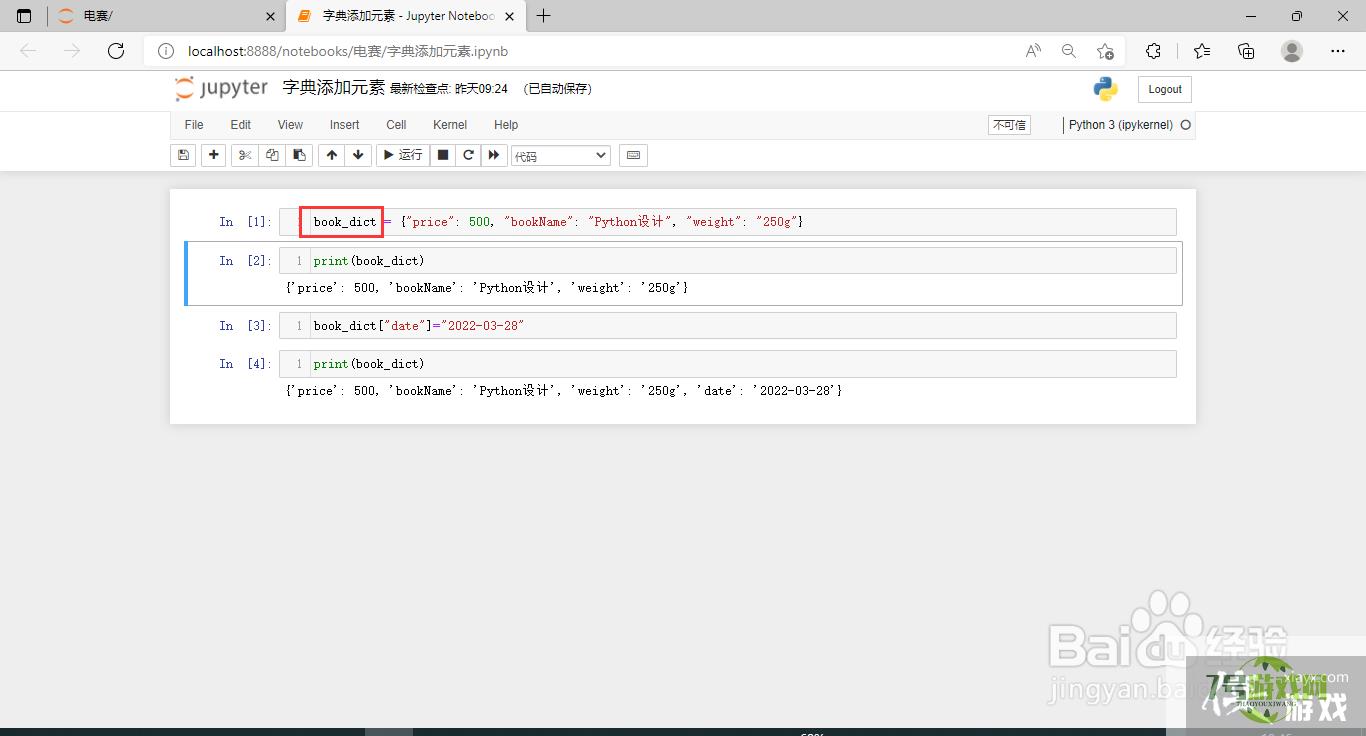1366x736 pixels.
Task: Click cell 4 output with date entry
Action: (564, 391)
